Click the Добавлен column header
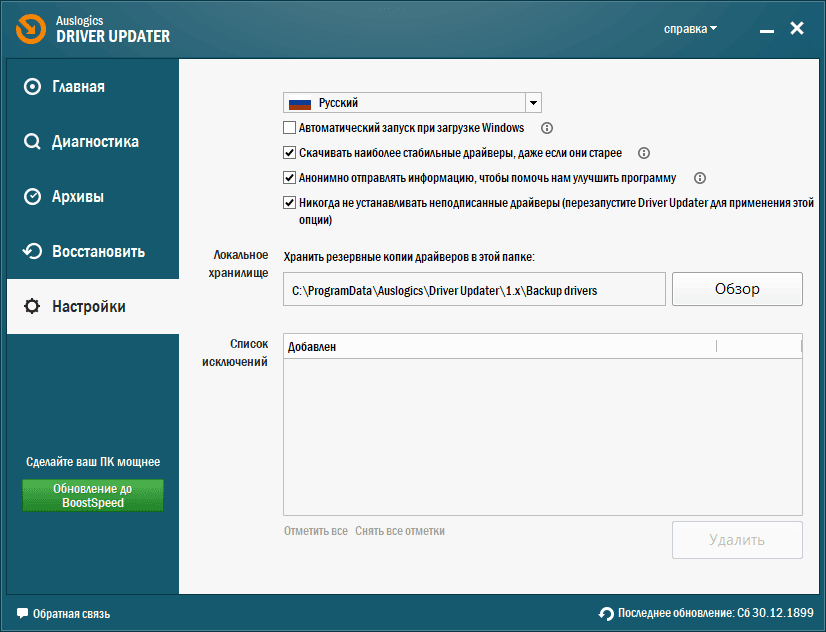The width and height of the screenshot is (826, 632). pos(500,346)
